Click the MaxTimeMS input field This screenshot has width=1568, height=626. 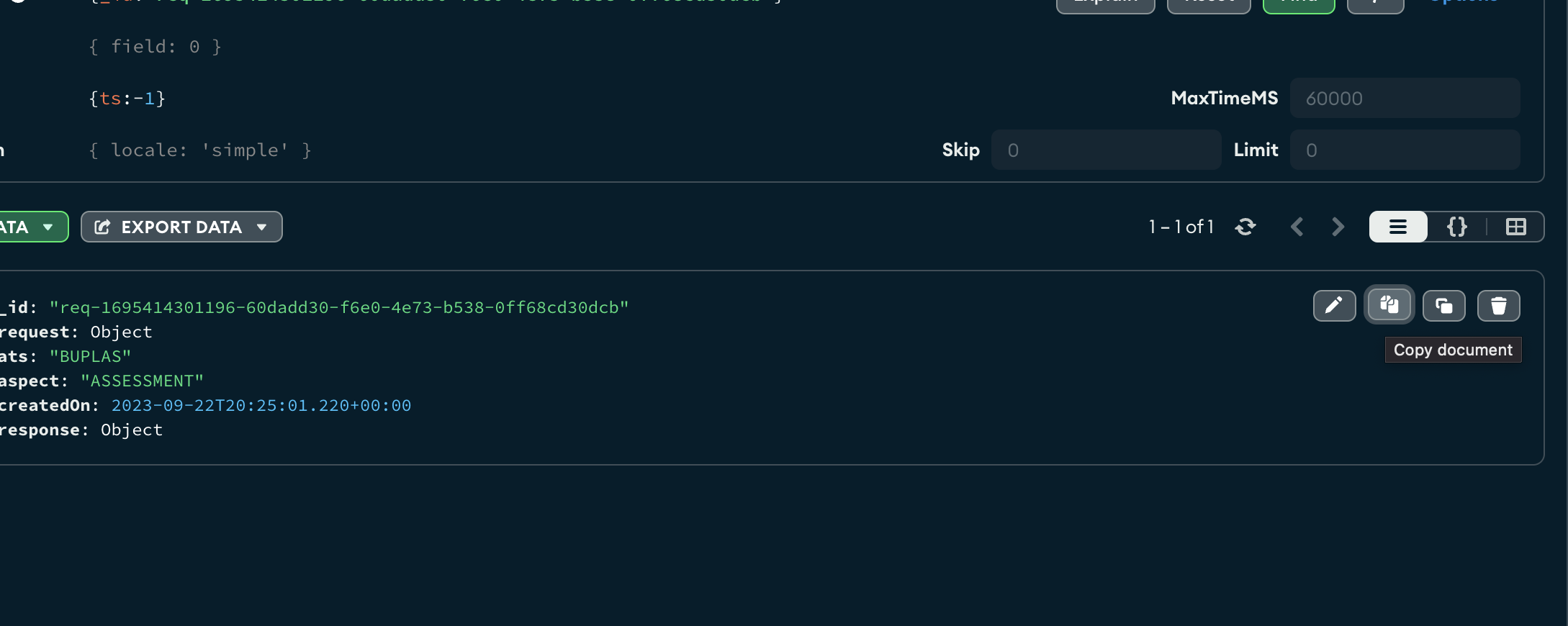[1404, 99]
